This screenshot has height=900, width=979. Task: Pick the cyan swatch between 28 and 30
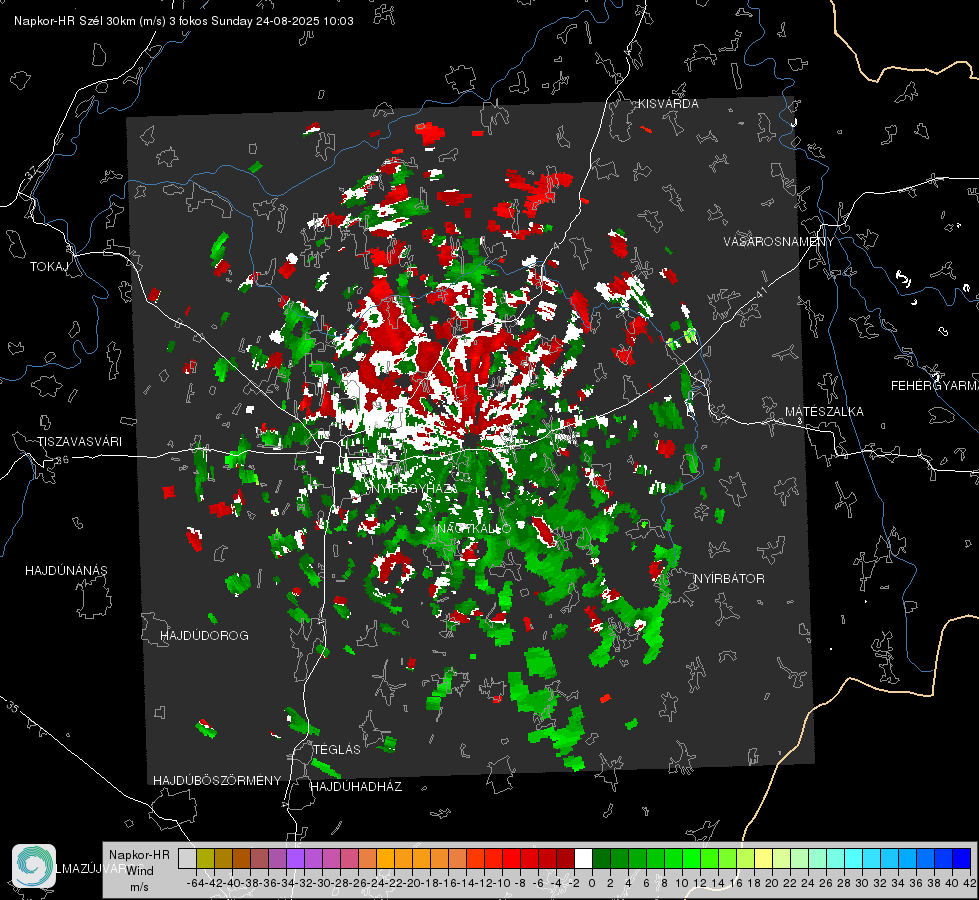[x=853, y=858]
